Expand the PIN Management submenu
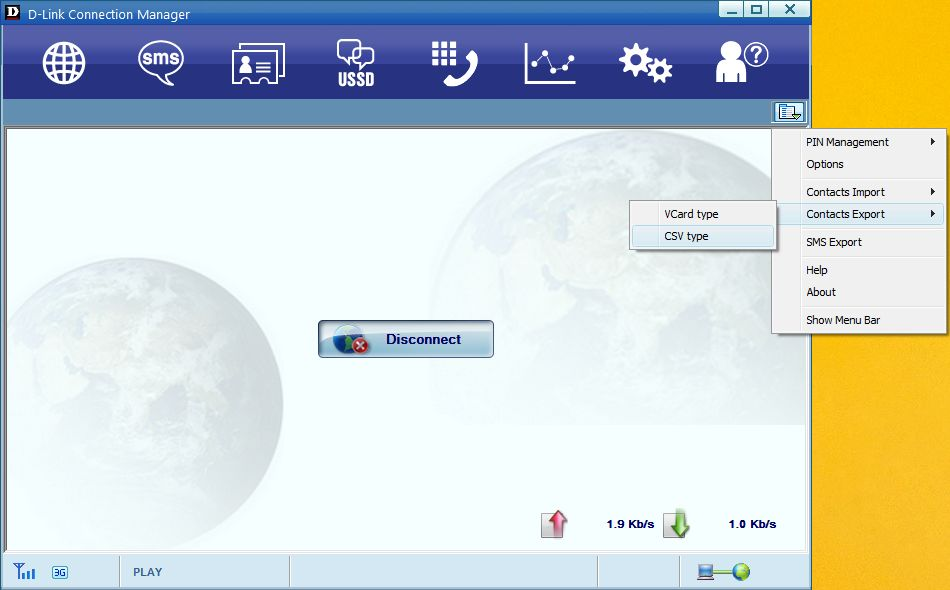 pyautogui.click(x=859, y=142)
